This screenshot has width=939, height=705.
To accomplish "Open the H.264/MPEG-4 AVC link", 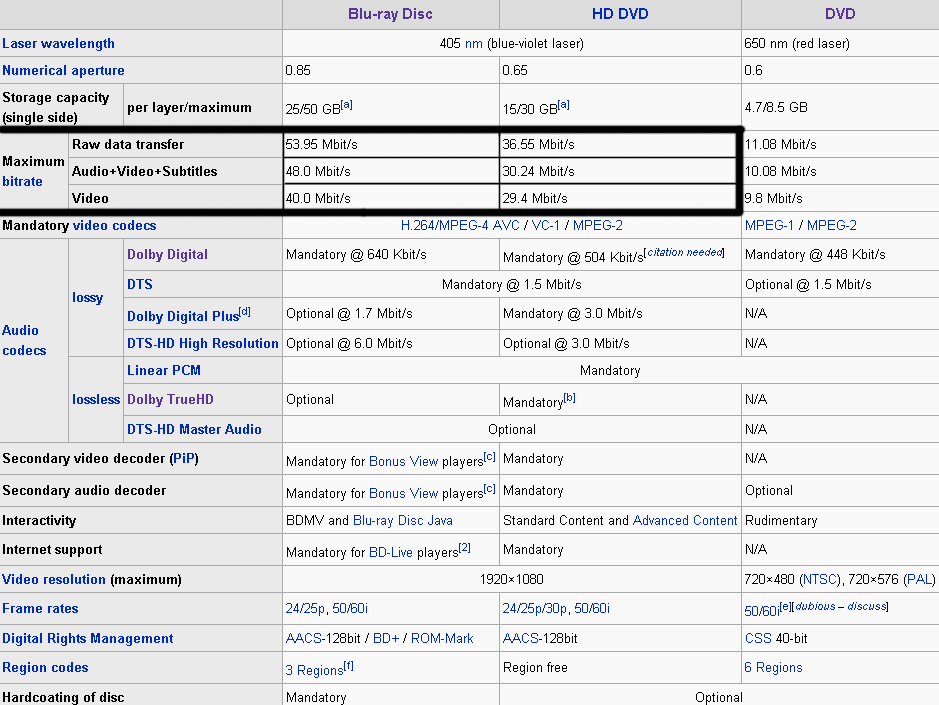I will click(460, 225).
